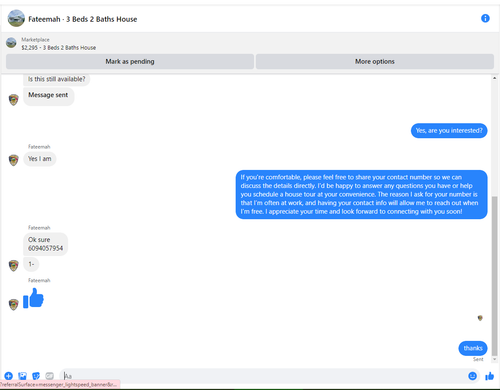Screen dimensions: 500x390
Task: Click the referralSurface URL in the status bar
Action: click(59, 385)
